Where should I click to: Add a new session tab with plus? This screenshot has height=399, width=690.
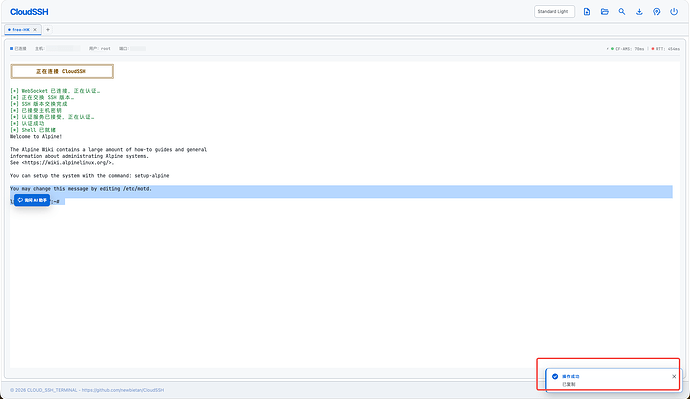coord(48,29)
